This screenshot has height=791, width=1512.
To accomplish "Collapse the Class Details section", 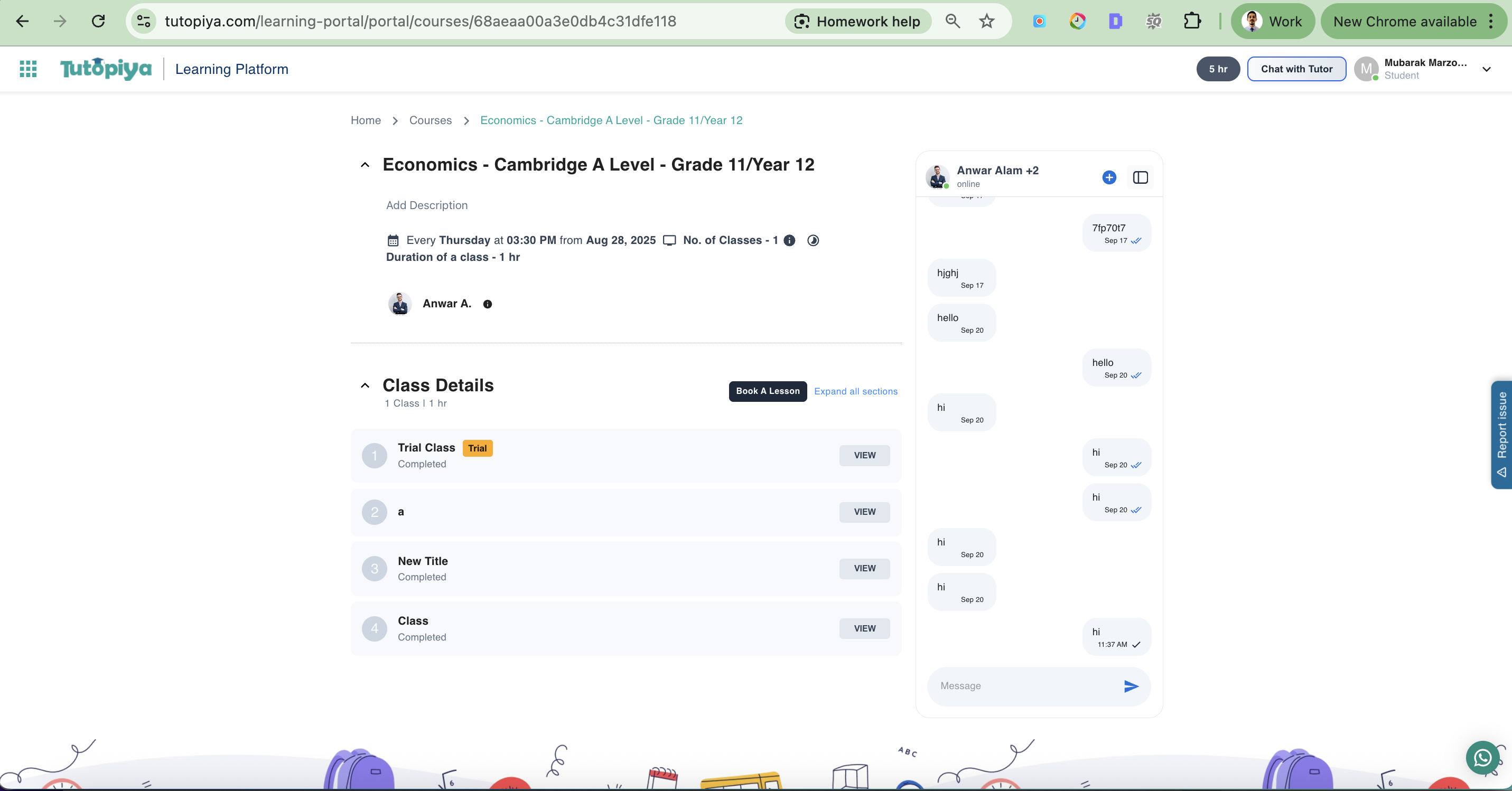I will 365,385.
